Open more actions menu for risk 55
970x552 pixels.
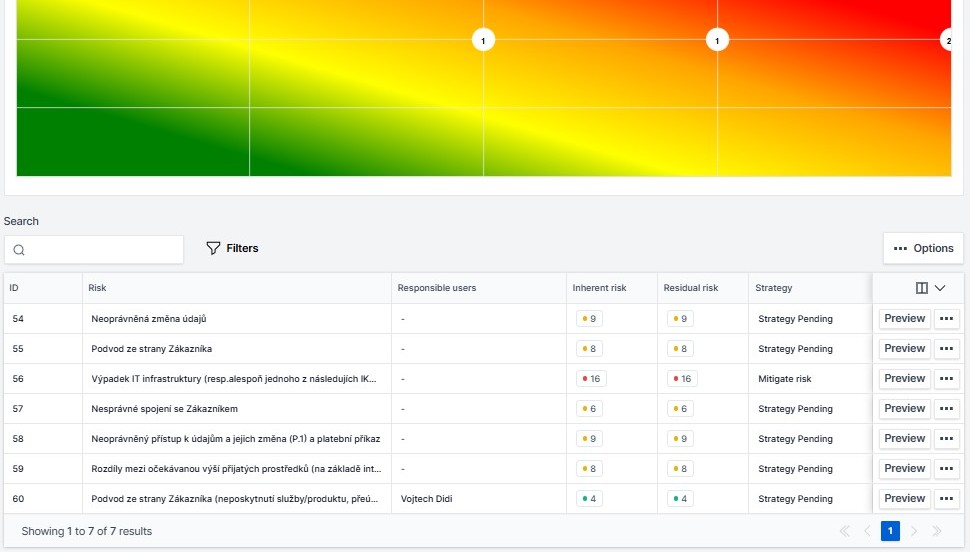946,348
